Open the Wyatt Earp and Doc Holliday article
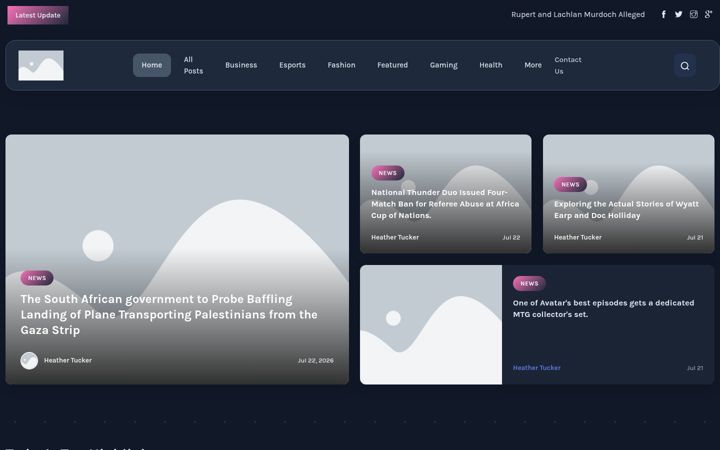The image size is (720, 450). point(626,210)
